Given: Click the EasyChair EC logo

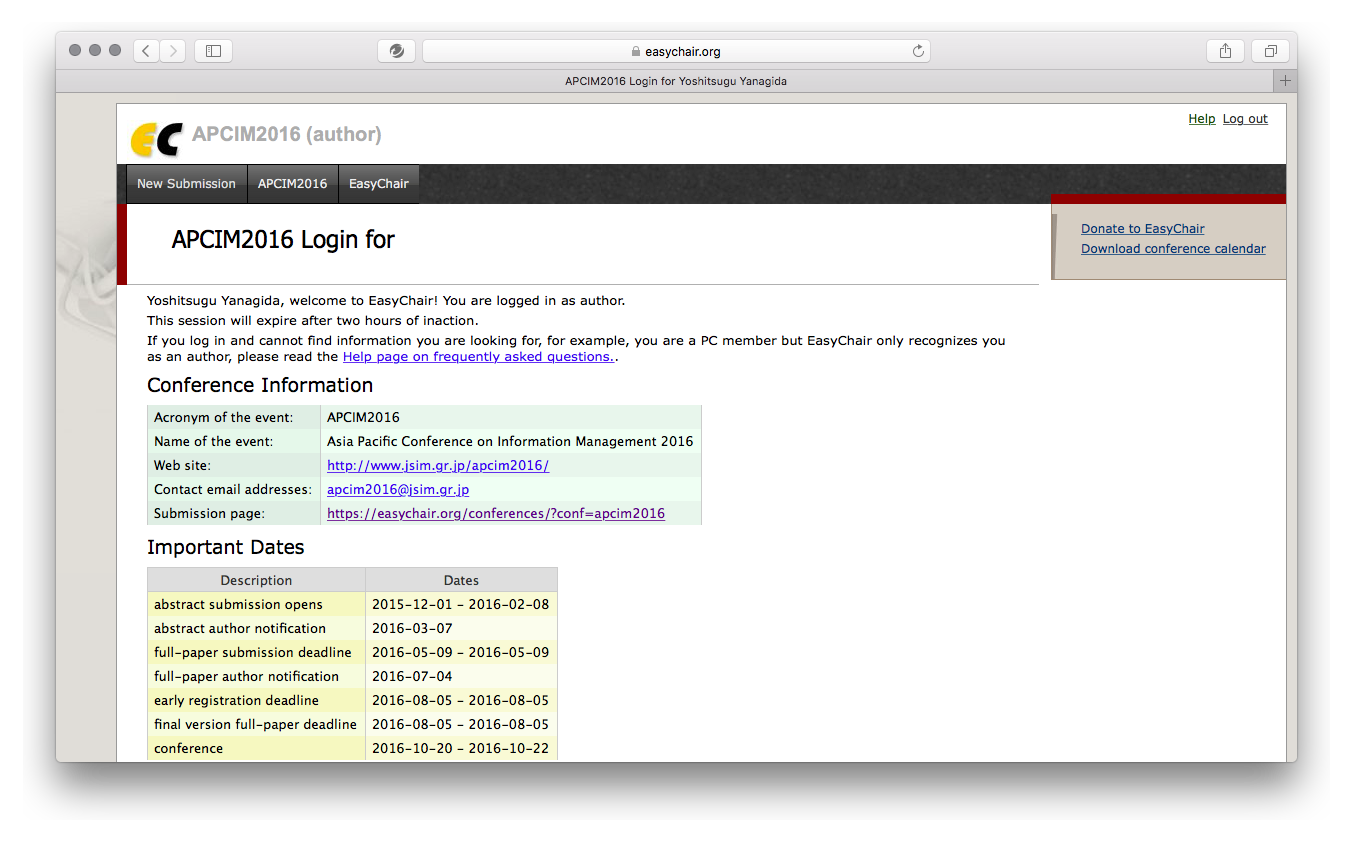Looking at the screenshot, I should tap(156, 138).
